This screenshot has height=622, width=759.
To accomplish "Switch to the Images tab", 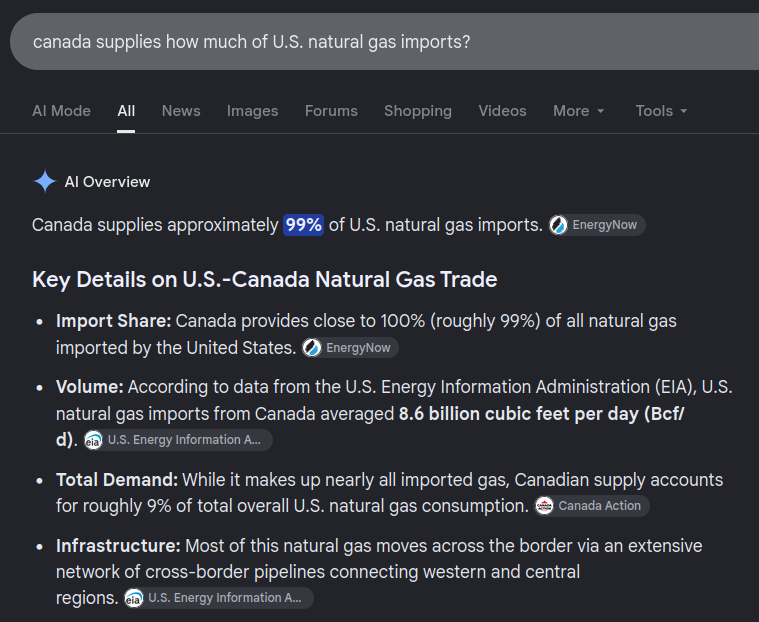I will click(x=253, y=111).
